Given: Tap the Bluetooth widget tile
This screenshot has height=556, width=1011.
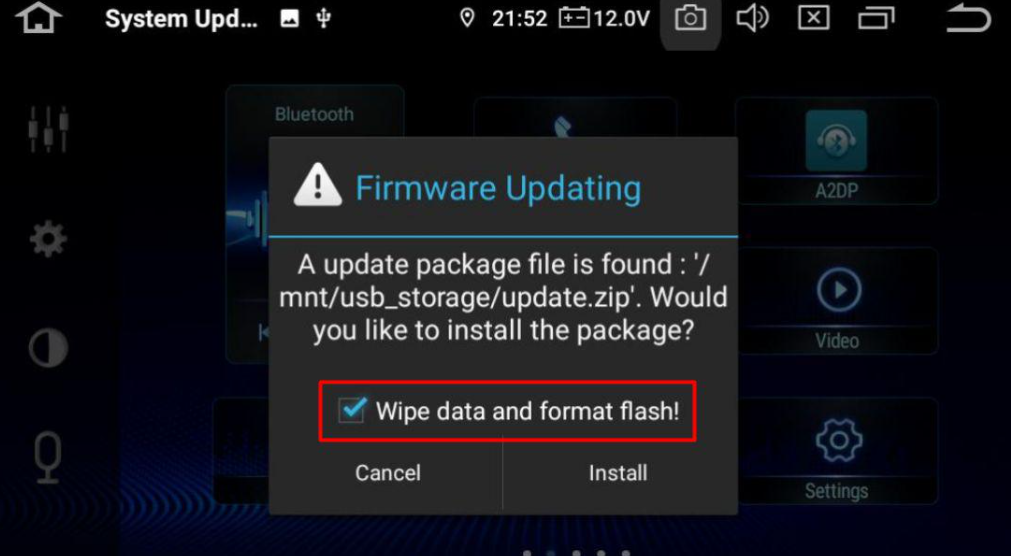Looking at the screenshot, I should pyautogui.click(x=315, y=113).
